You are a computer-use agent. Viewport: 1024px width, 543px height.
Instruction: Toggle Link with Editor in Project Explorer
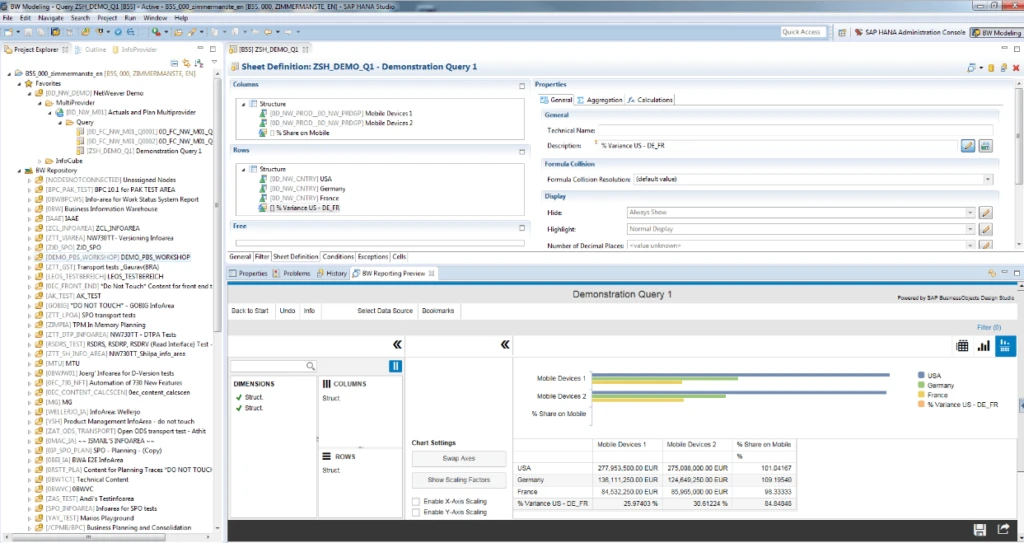(x=187, y=63)
